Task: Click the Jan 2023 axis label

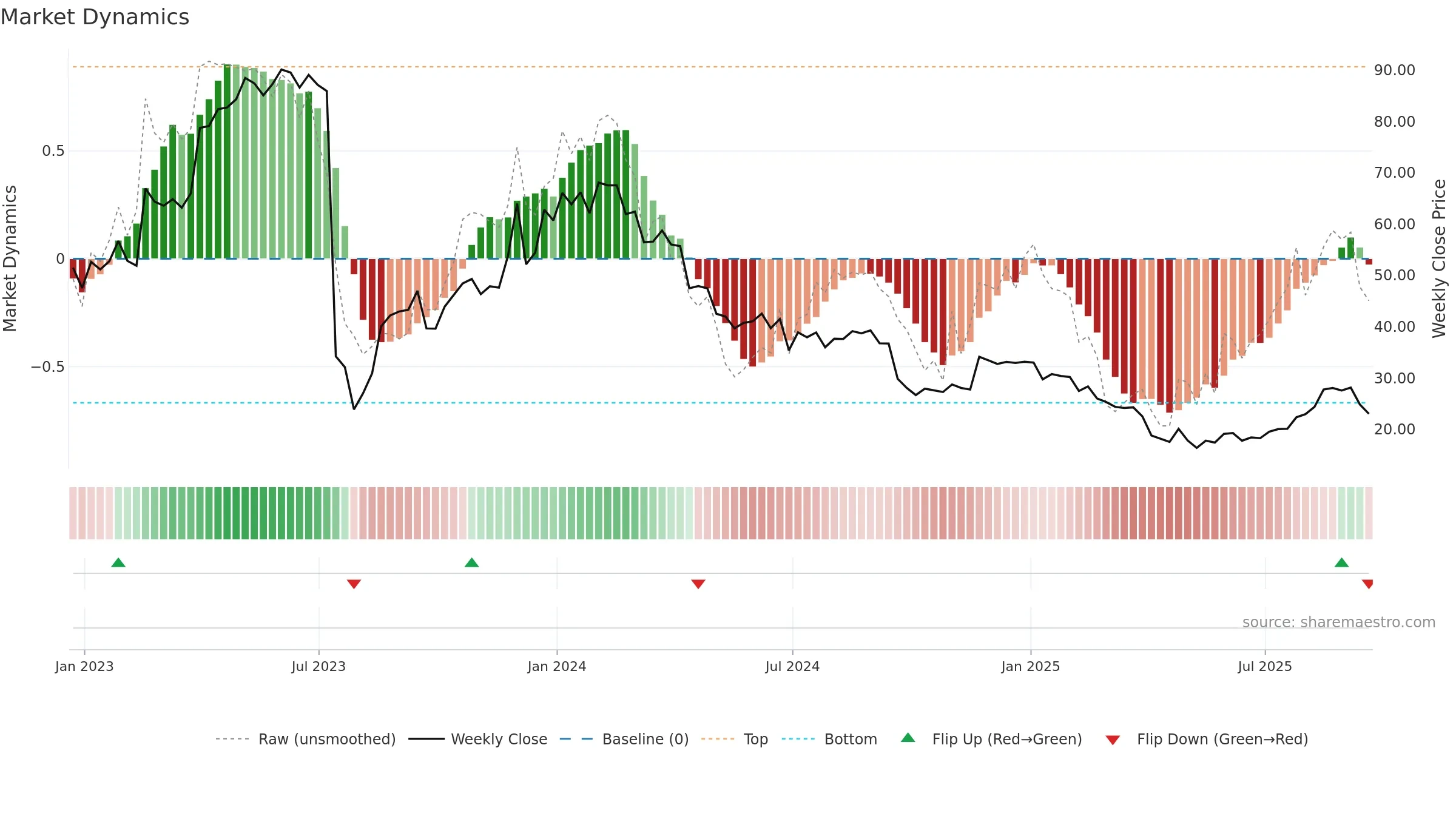Action: [84, 666]
